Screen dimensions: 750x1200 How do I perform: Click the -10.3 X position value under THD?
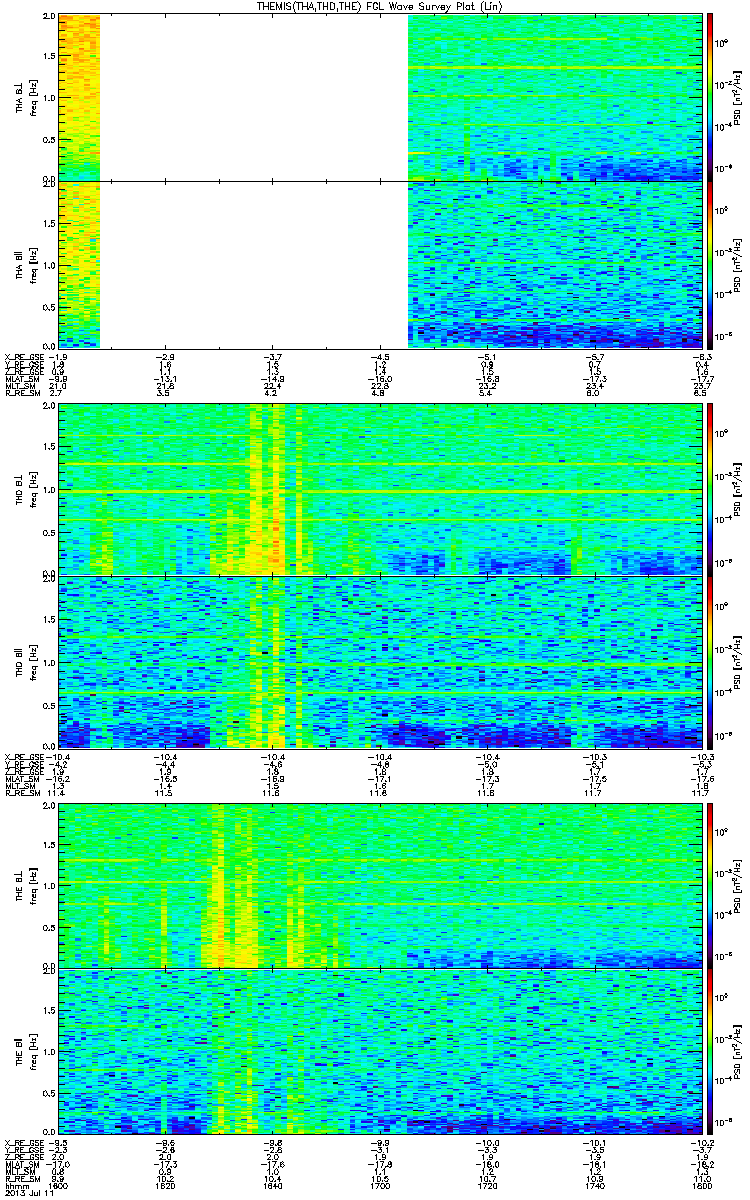(x=700, y=755)
